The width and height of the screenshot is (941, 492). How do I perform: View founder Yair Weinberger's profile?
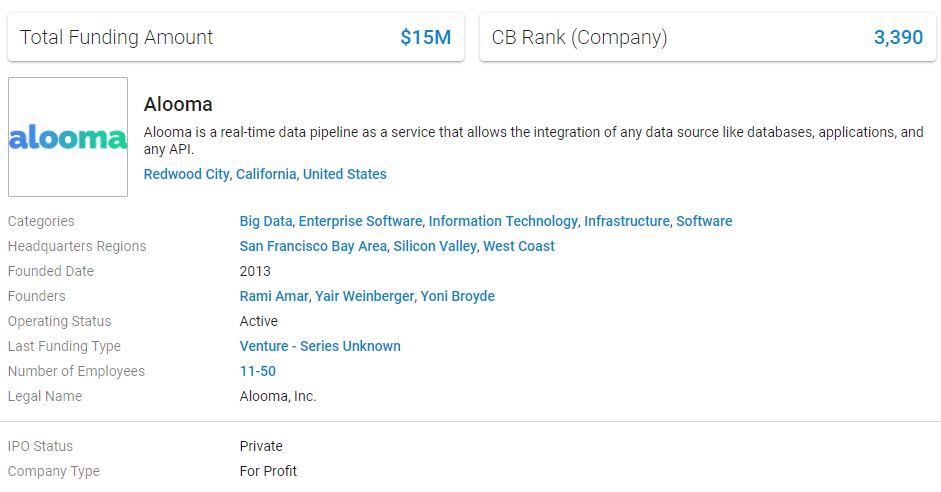pyautogui.click(x=364, y=296)
